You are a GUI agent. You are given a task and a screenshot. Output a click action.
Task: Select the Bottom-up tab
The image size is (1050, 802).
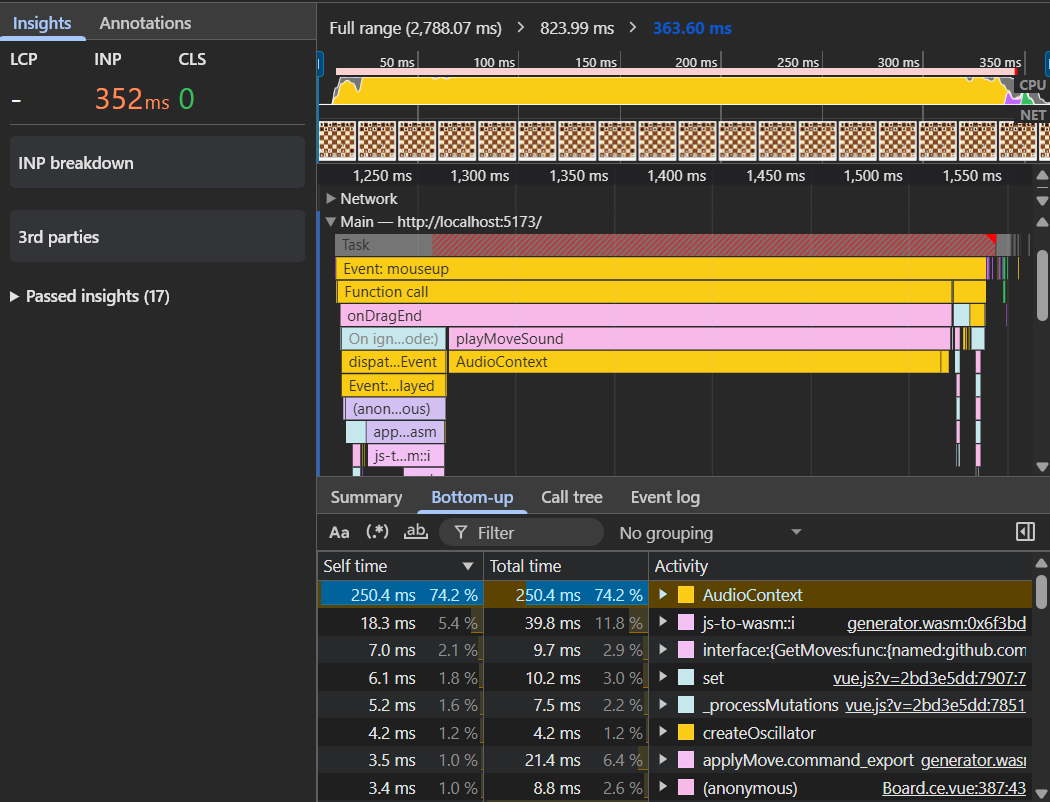[x=472, y=497]
